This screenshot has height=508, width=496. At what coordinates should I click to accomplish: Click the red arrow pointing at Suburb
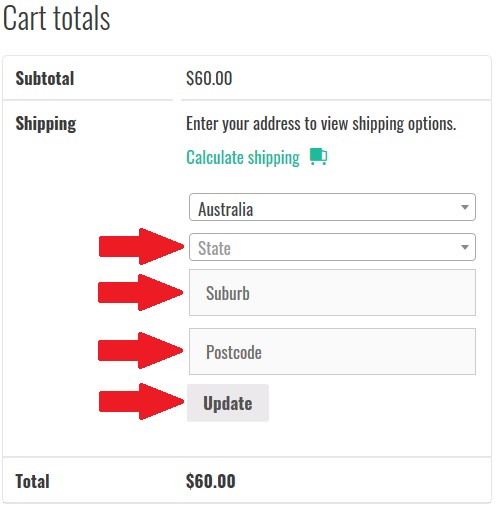tap(140, 292)
